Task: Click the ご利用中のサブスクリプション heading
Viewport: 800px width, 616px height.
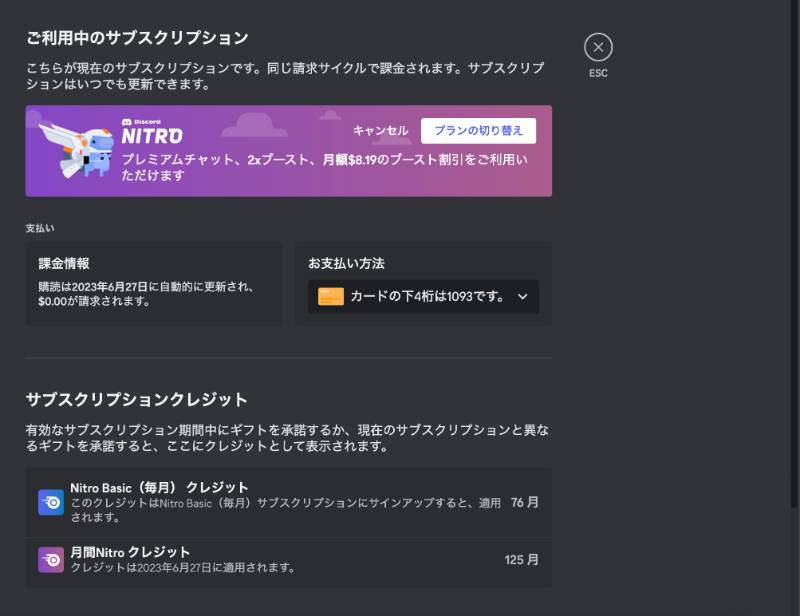Action: click(x=137, y=38)
